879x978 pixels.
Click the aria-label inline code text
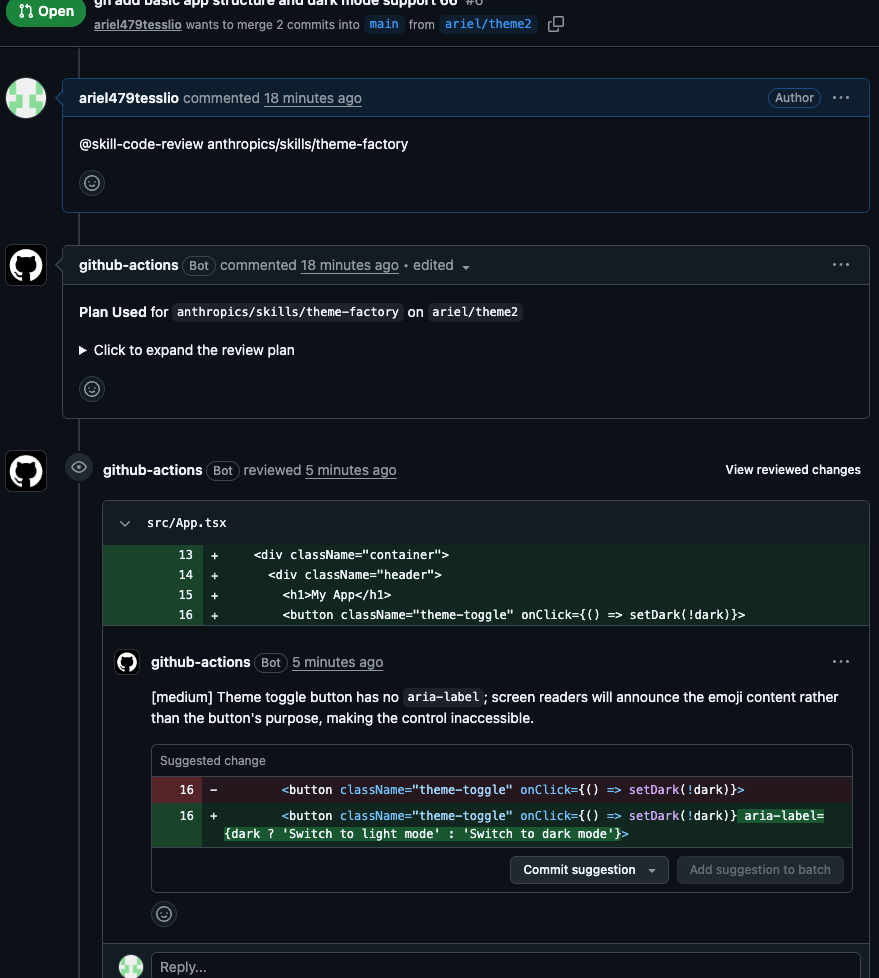tap(443, 697)
